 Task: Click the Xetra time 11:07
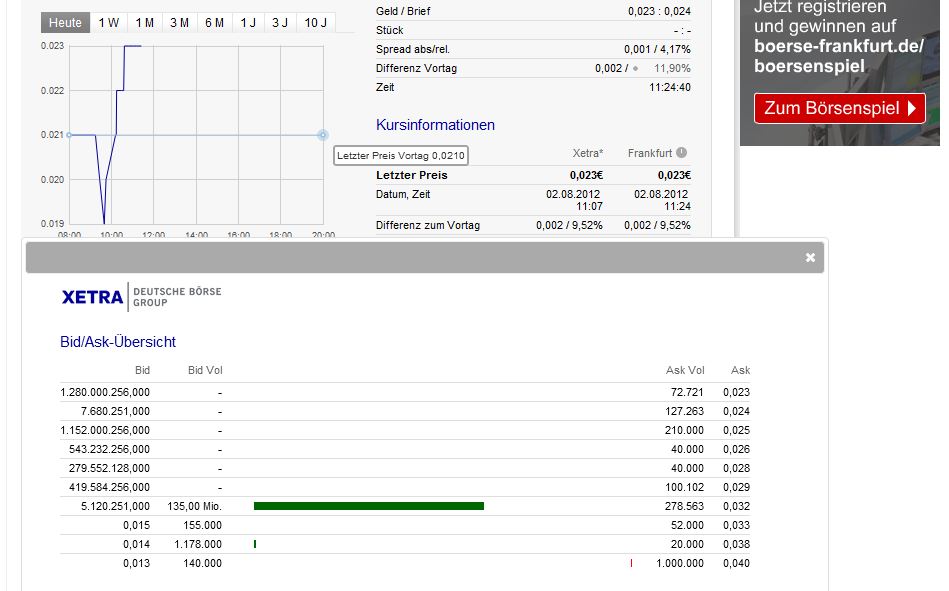[x=589, y=206]
